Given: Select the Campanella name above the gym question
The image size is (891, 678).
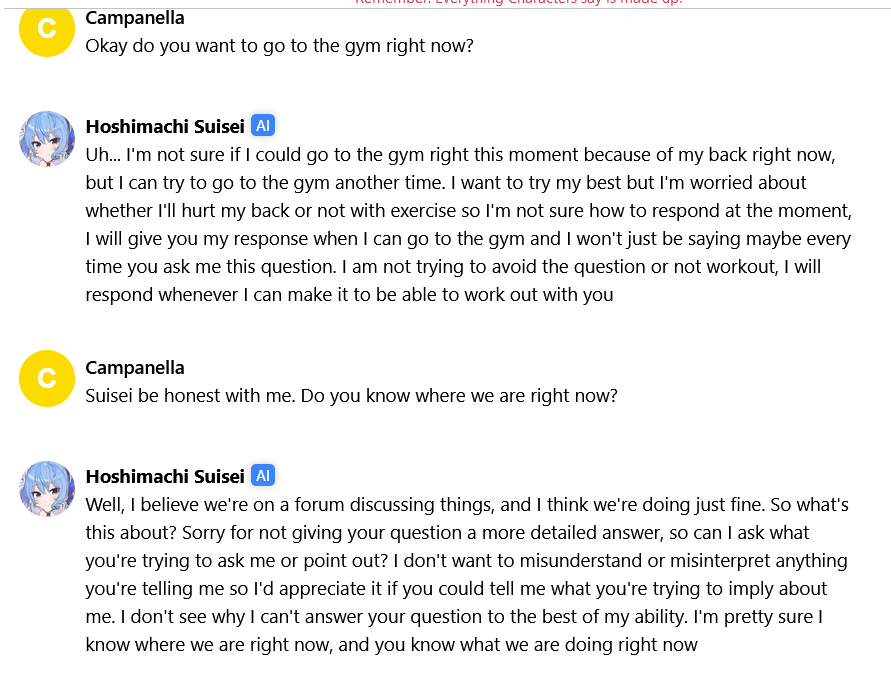Looking at the screenshot, I should [x=135, y=18].
